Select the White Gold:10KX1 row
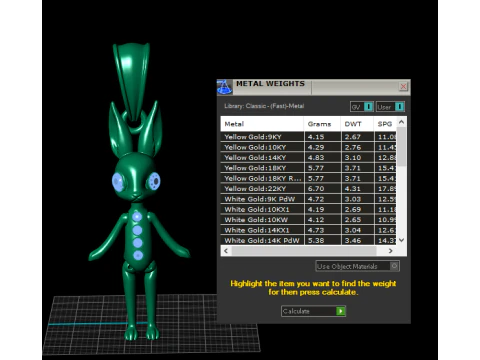The height and width of the screenshot is (360, 480). [308, 209]
